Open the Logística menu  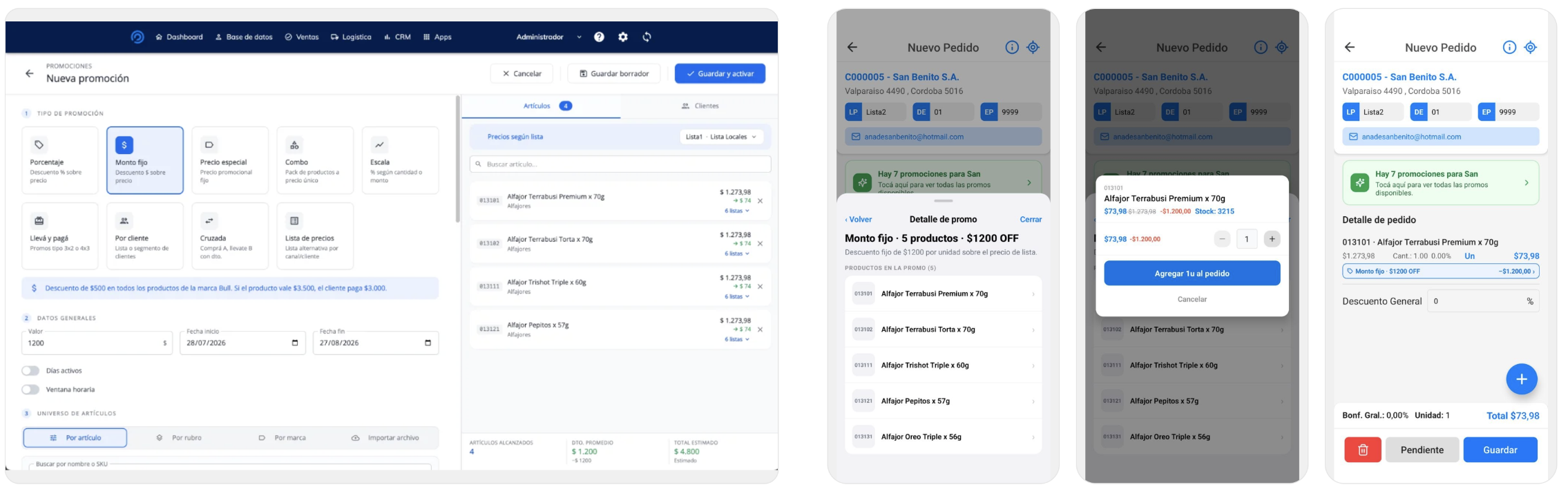click(x=351, y=37)
